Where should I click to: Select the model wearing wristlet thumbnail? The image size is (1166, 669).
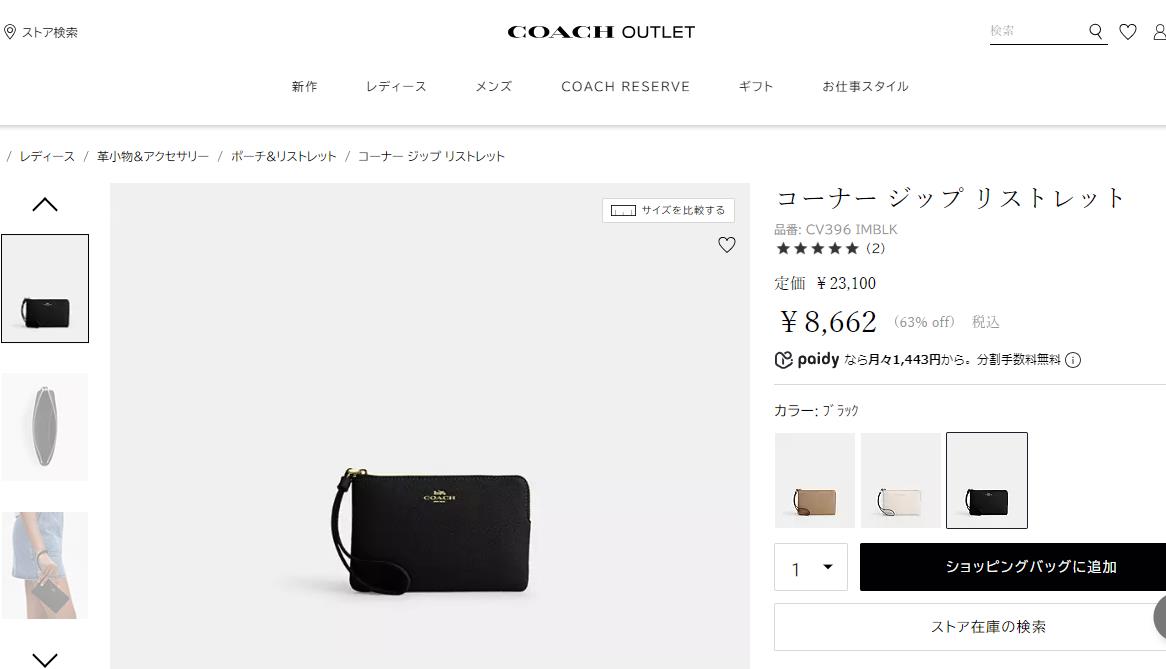[45, 565]
